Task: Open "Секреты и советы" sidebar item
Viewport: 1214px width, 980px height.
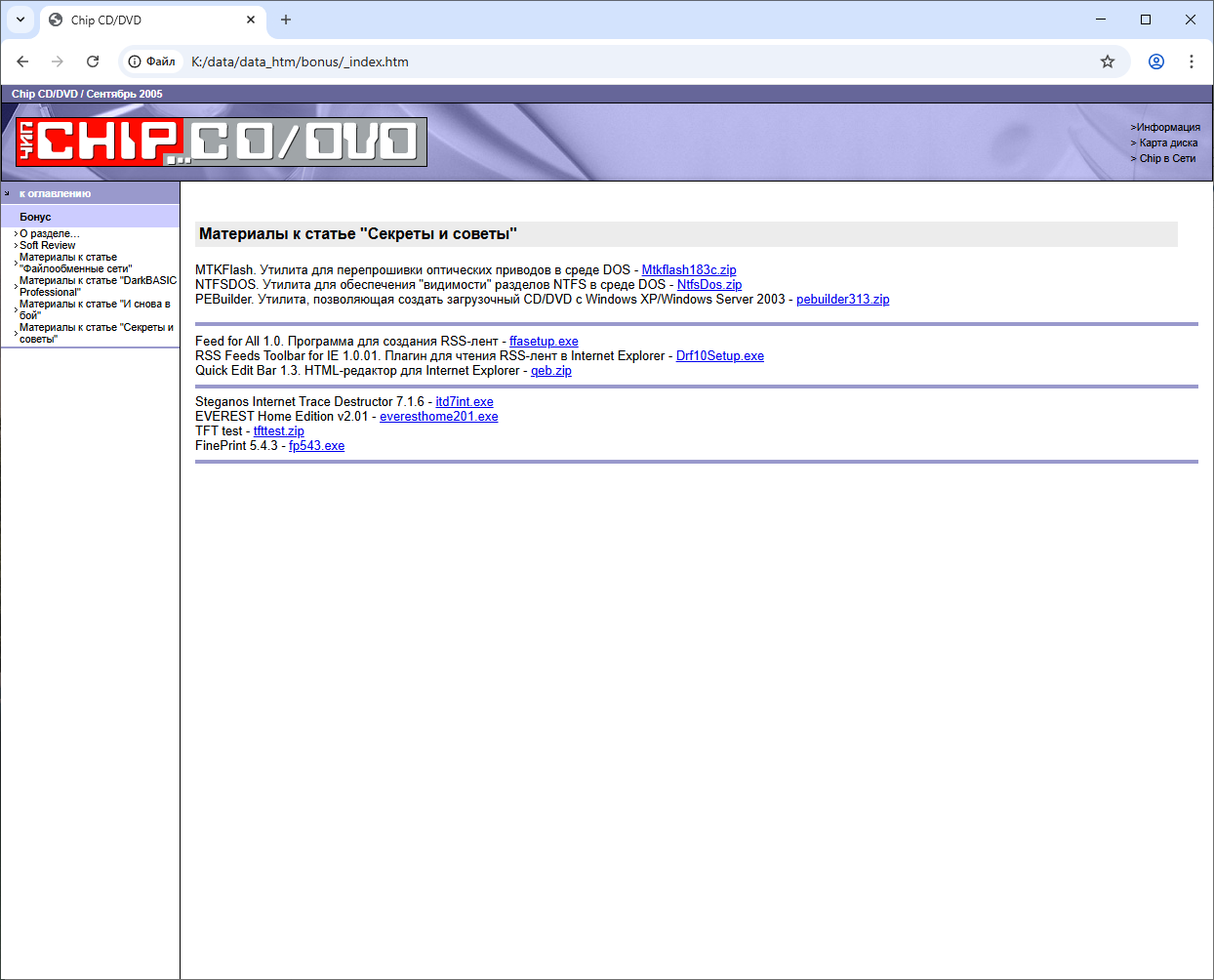Action: tap(97, 333)
